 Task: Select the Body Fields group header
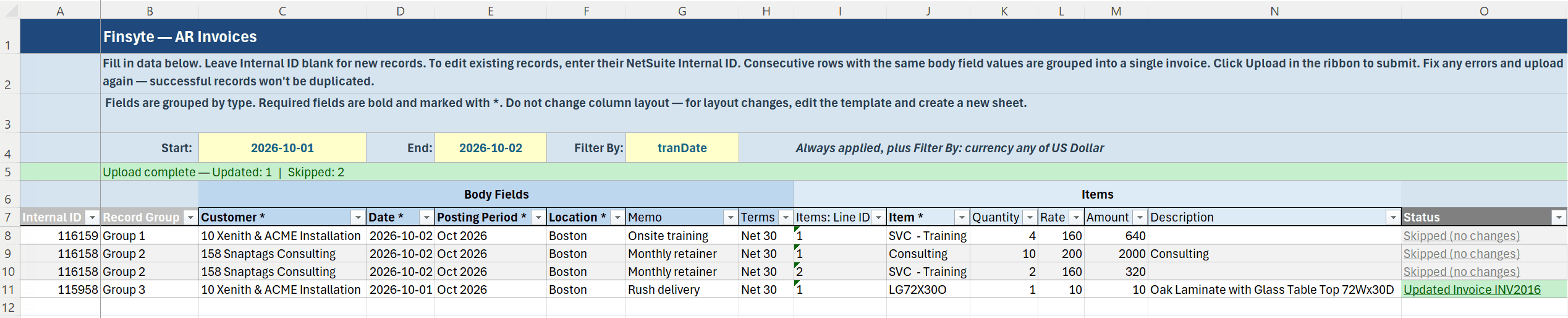(496, 194)
